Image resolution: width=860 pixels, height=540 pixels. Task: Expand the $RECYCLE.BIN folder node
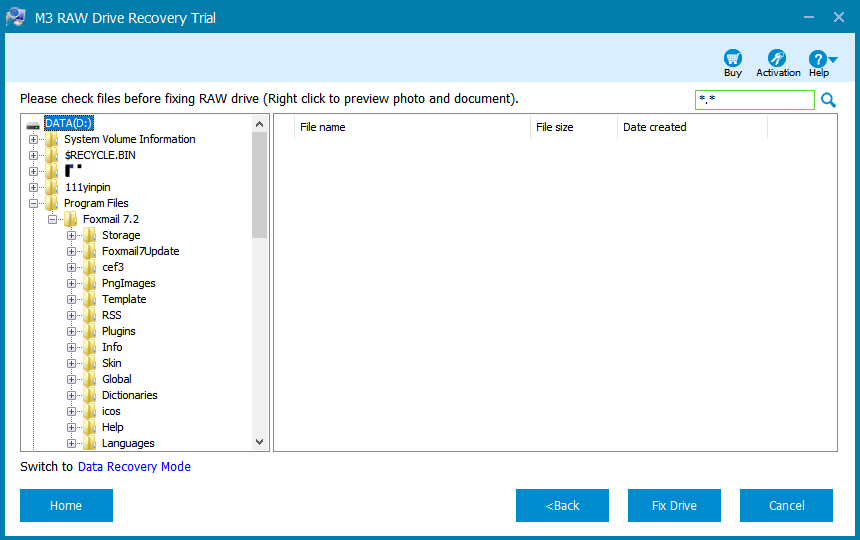33,155
